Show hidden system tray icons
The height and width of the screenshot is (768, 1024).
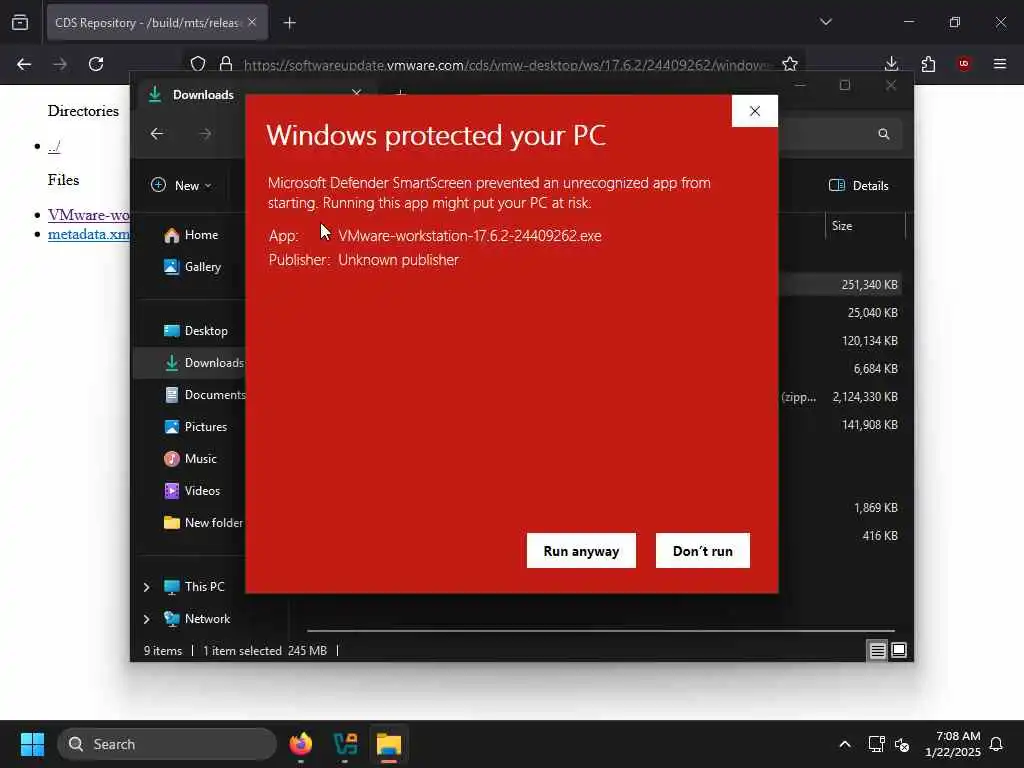845,744
